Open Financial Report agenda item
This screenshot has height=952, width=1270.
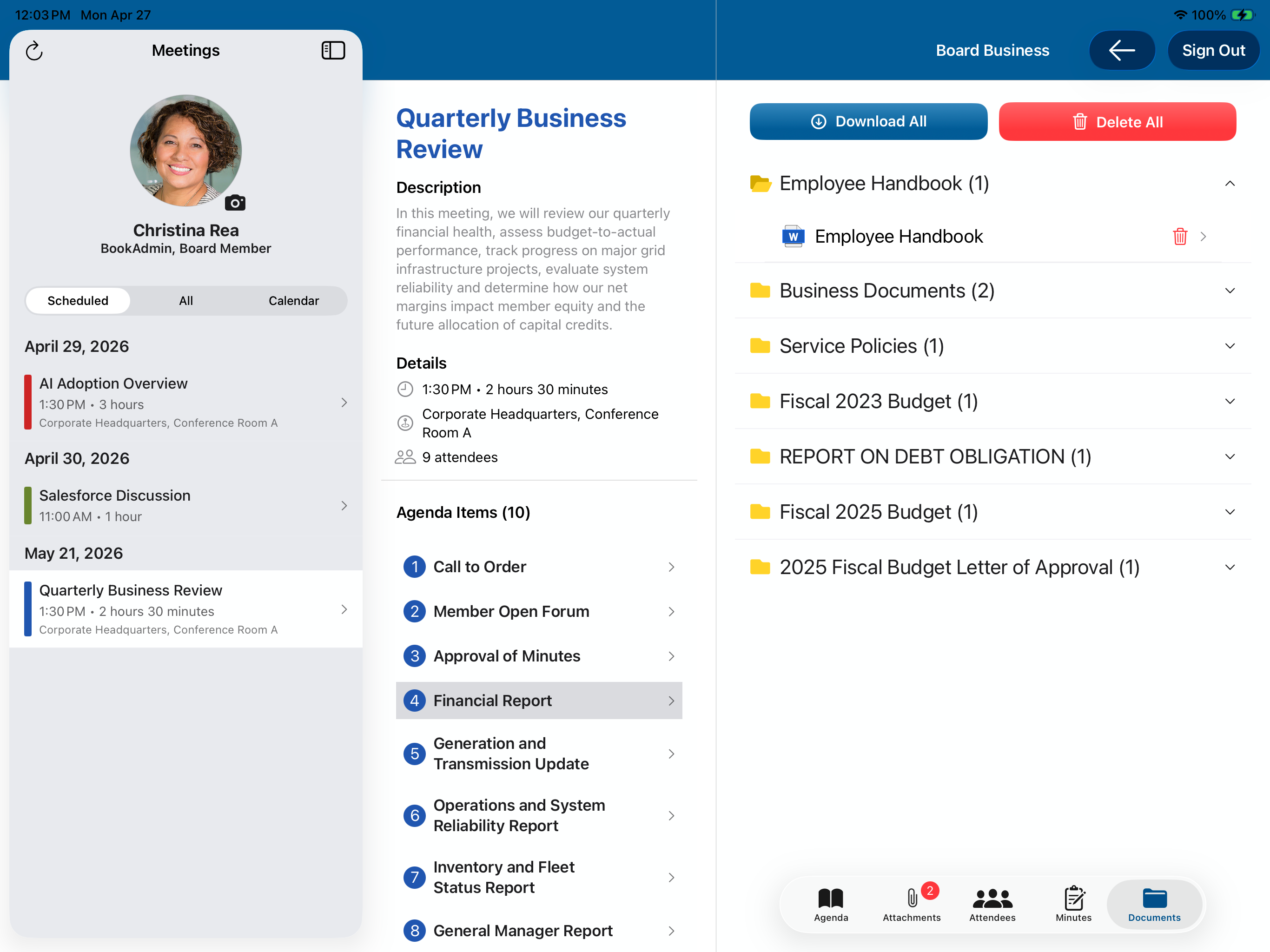(x=539, y=701)
